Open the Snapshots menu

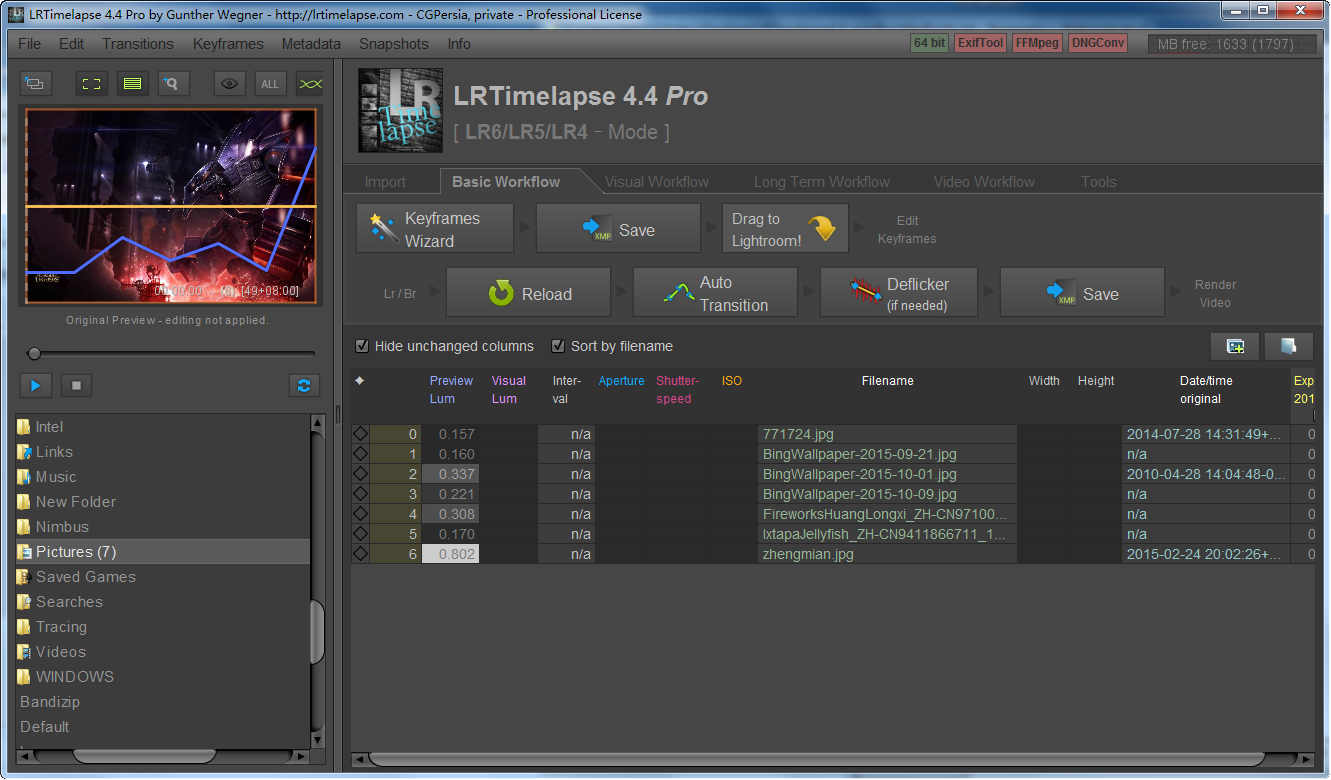tap(394, 44)
